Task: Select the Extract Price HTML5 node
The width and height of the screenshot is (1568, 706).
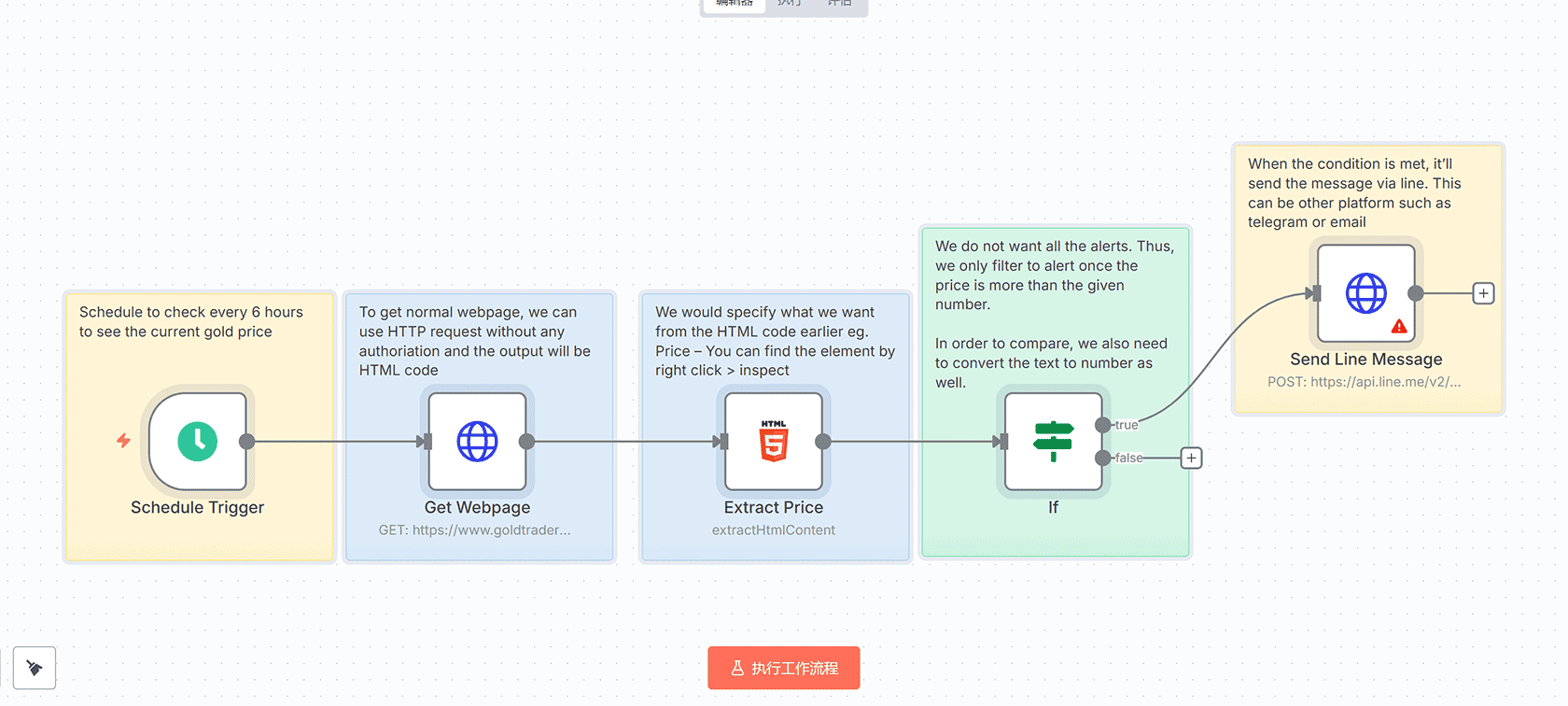Action: pyautogui.click(x=773, y=442)
